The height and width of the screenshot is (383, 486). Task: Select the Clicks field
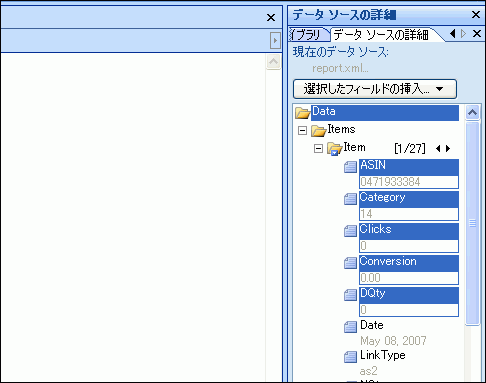(409, 231)
